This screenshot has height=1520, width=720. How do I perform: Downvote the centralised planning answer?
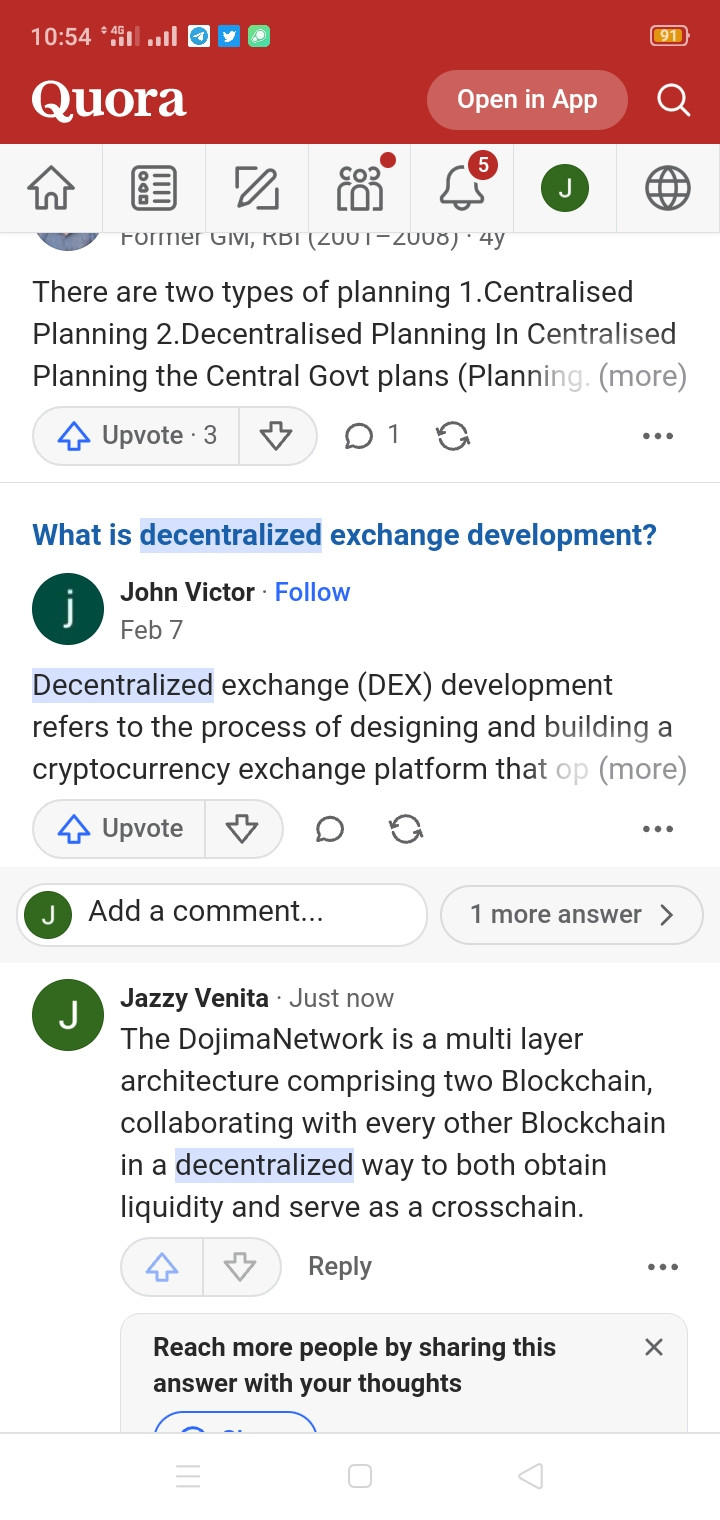coord(277,435)
